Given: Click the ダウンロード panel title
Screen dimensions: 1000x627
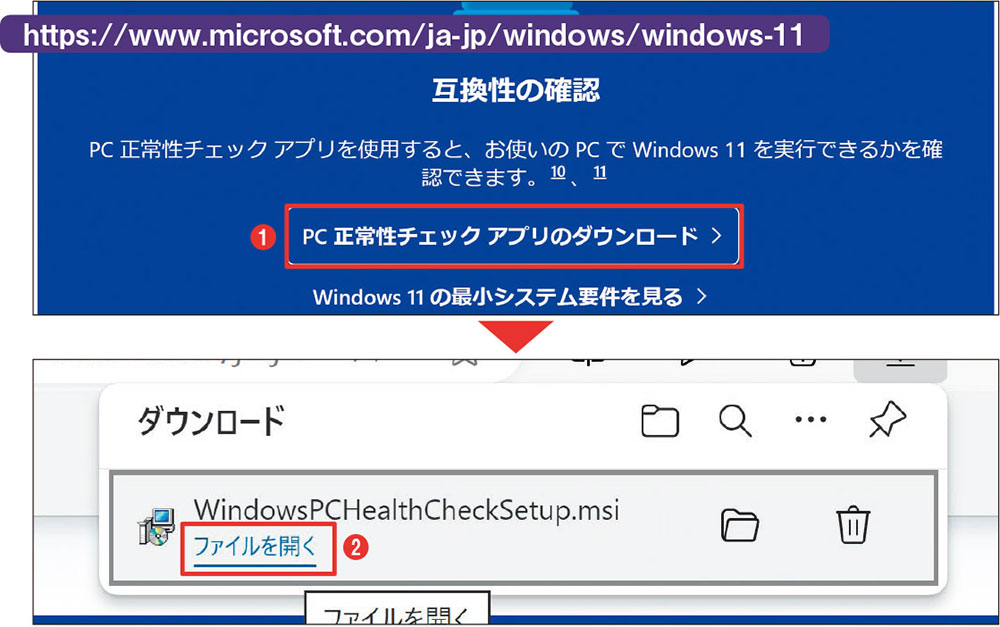Looking at the screenshot, I should coord(211,422).
